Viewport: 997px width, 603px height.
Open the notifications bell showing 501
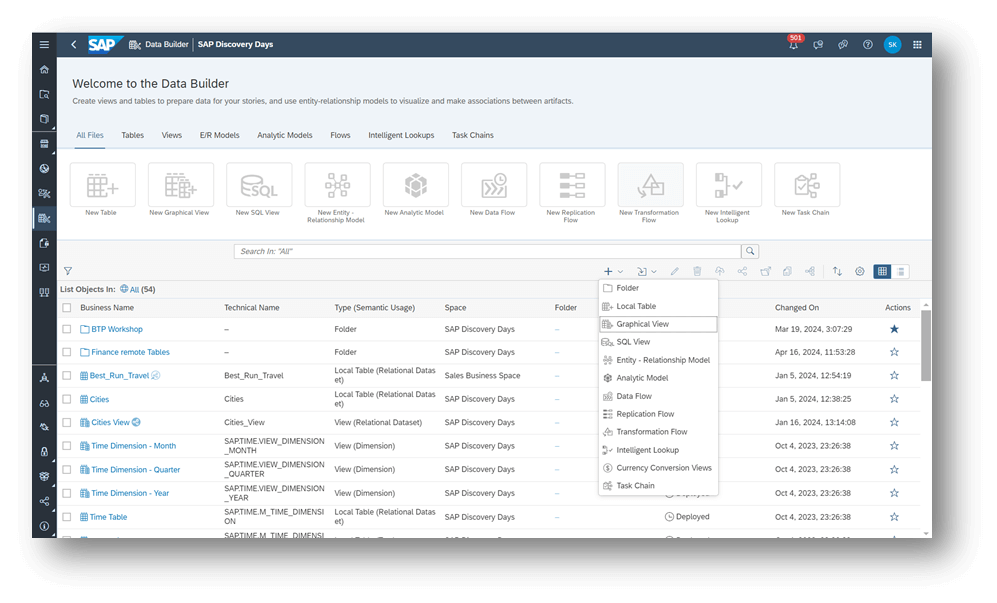pos(794,45)
